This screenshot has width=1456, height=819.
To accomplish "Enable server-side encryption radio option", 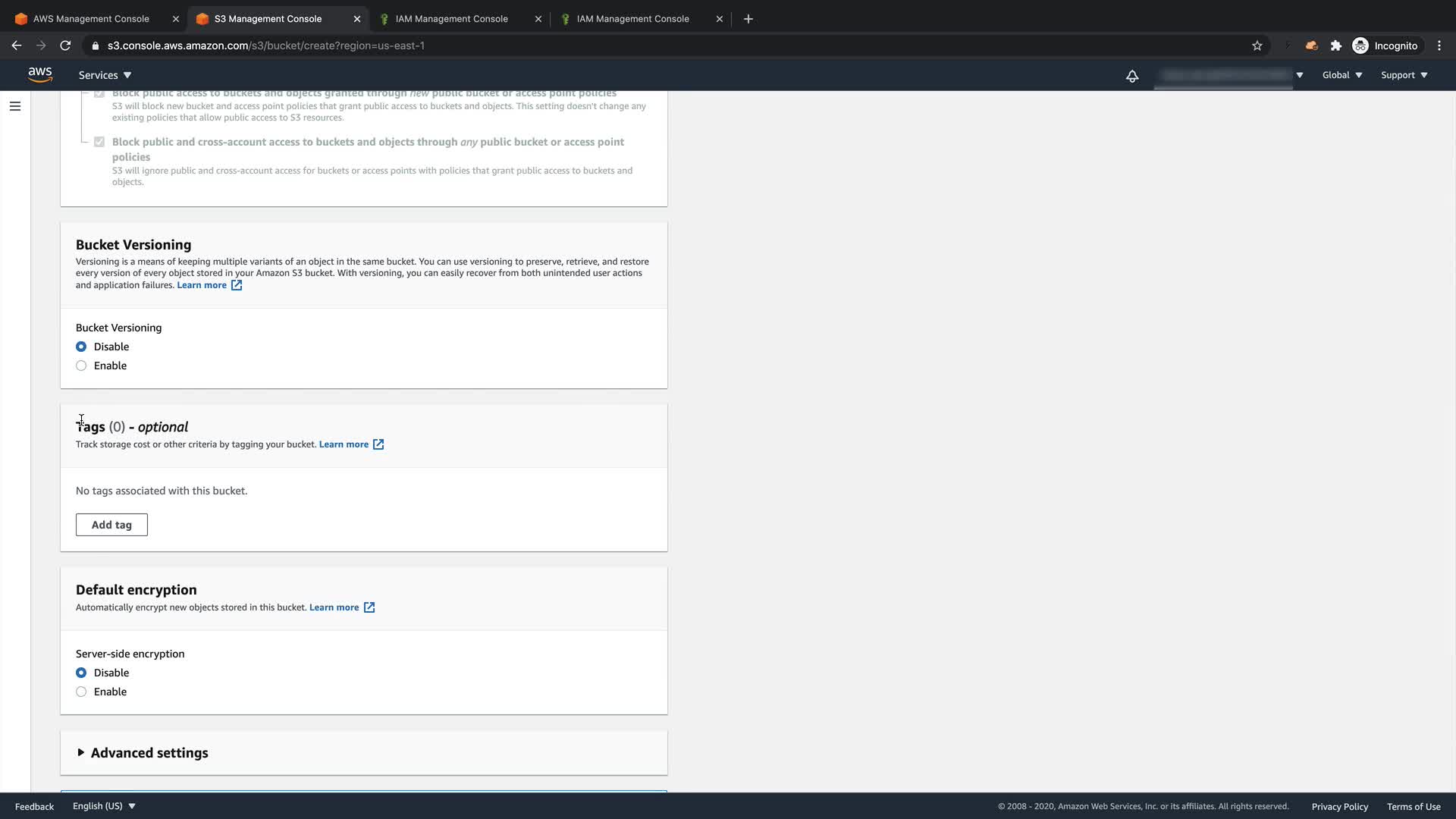I will 81,692.
